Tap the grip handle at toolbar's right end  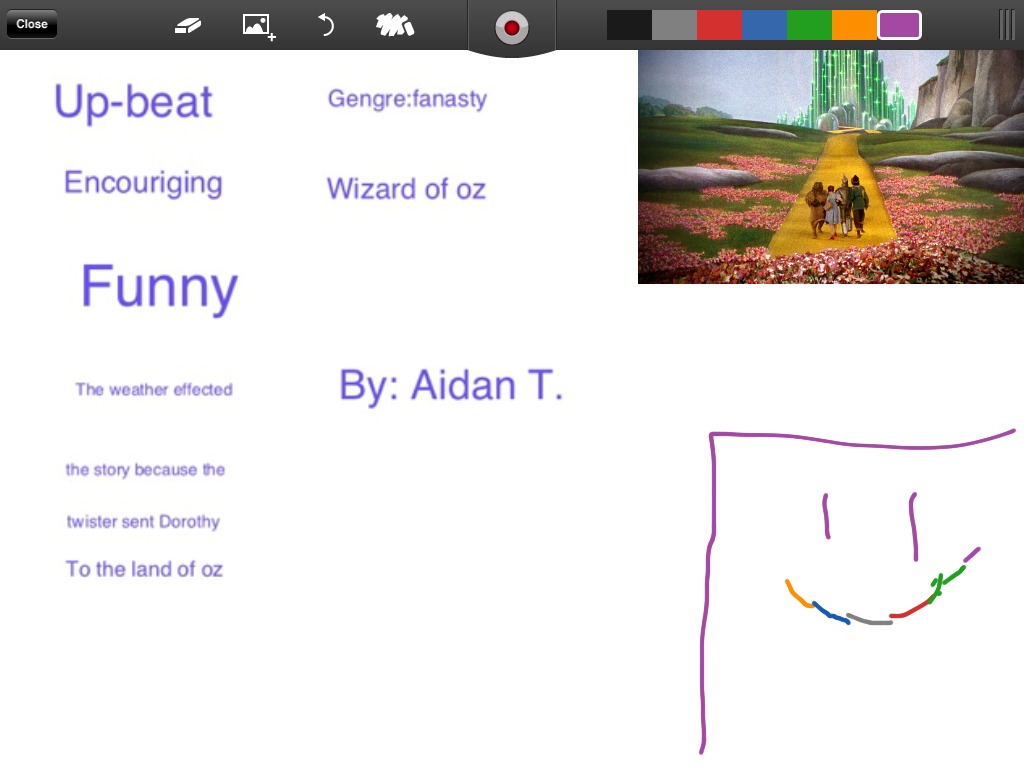[1007, 25]
